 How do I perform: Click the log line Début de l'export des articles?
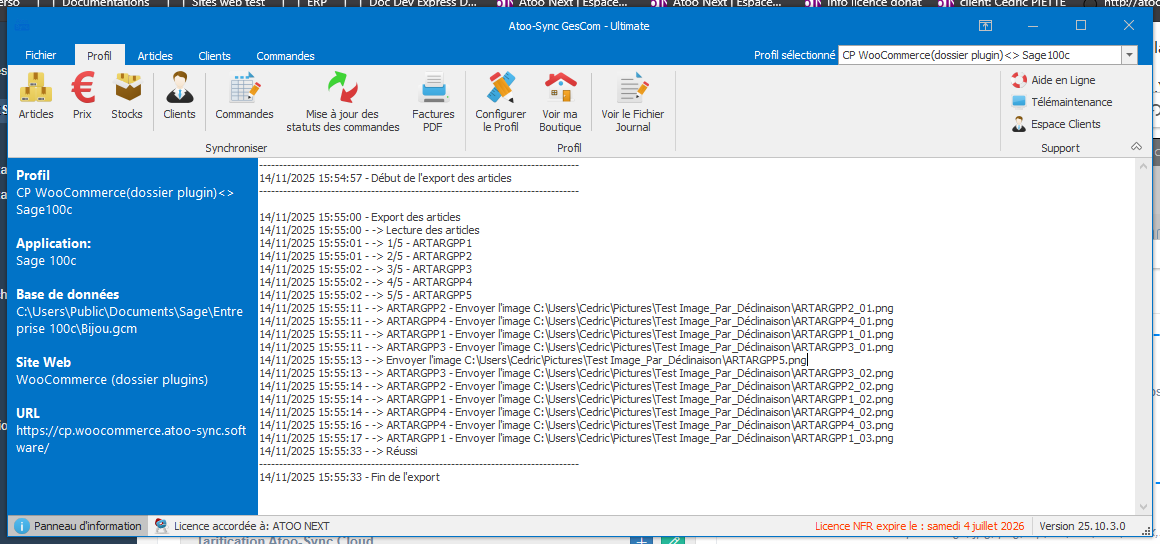coord(385,178)
